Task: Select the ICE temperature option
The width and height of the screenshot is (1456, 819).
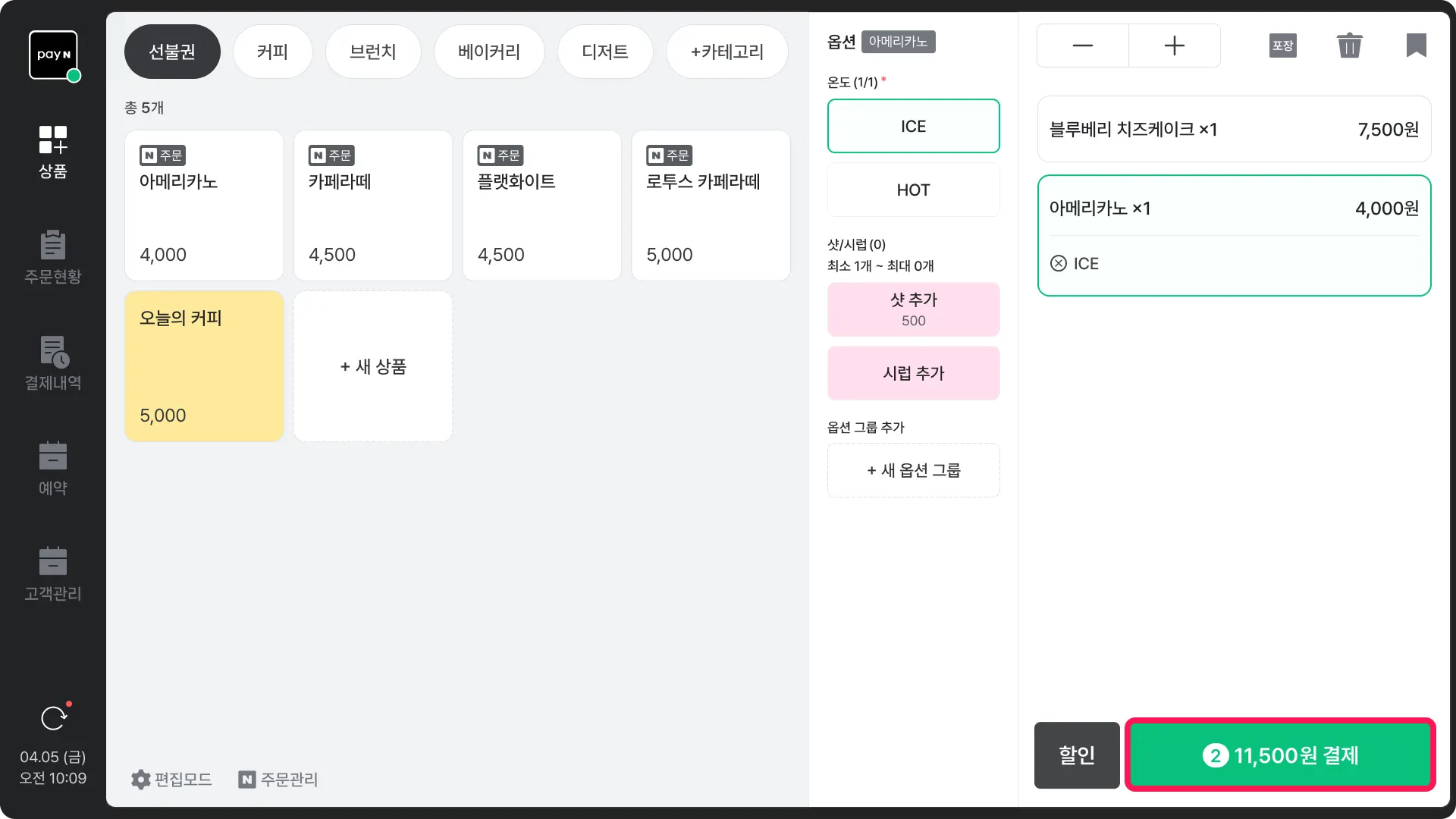Action: [913, 127]
